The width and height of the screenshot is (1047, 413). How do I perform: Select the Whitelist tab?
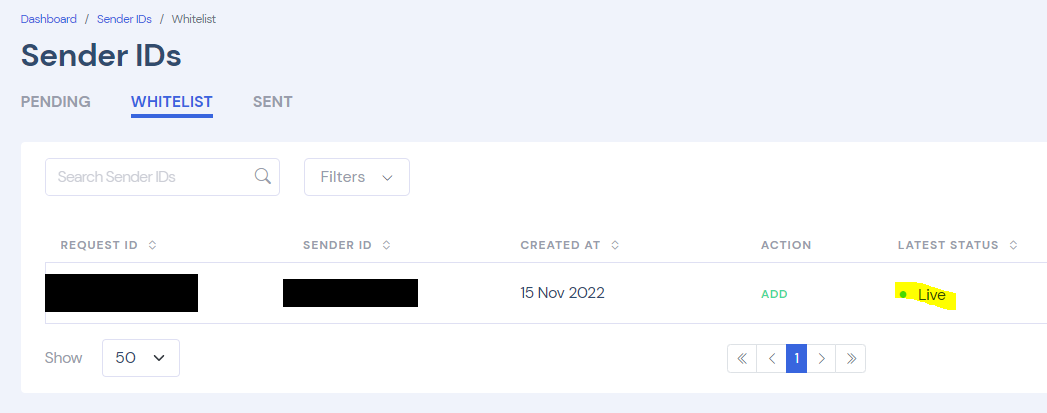pyautogui.click(x=171, y=102)
